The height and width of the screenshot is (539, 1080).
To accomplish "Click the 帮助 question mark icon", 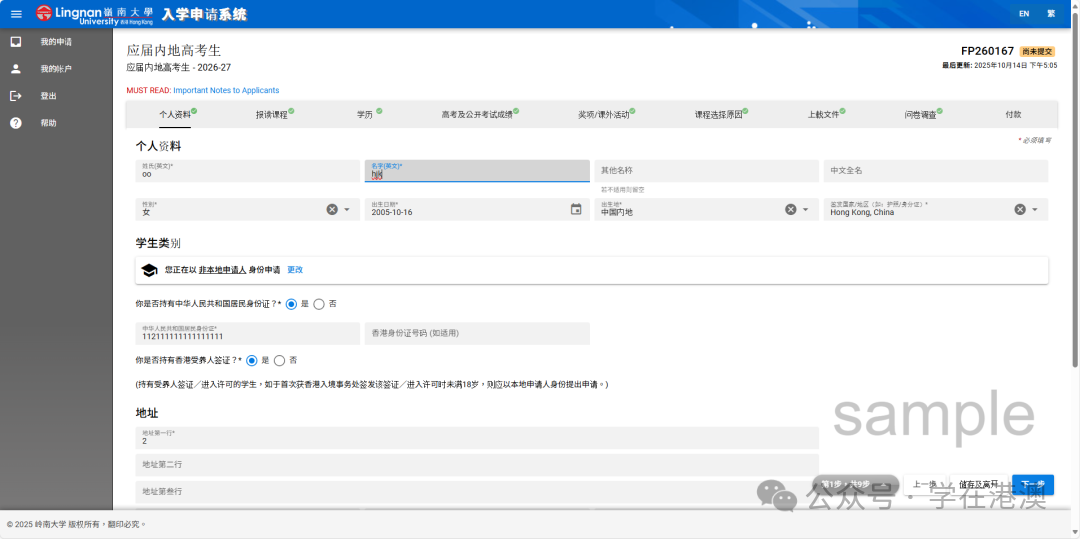I will (16, 123).
